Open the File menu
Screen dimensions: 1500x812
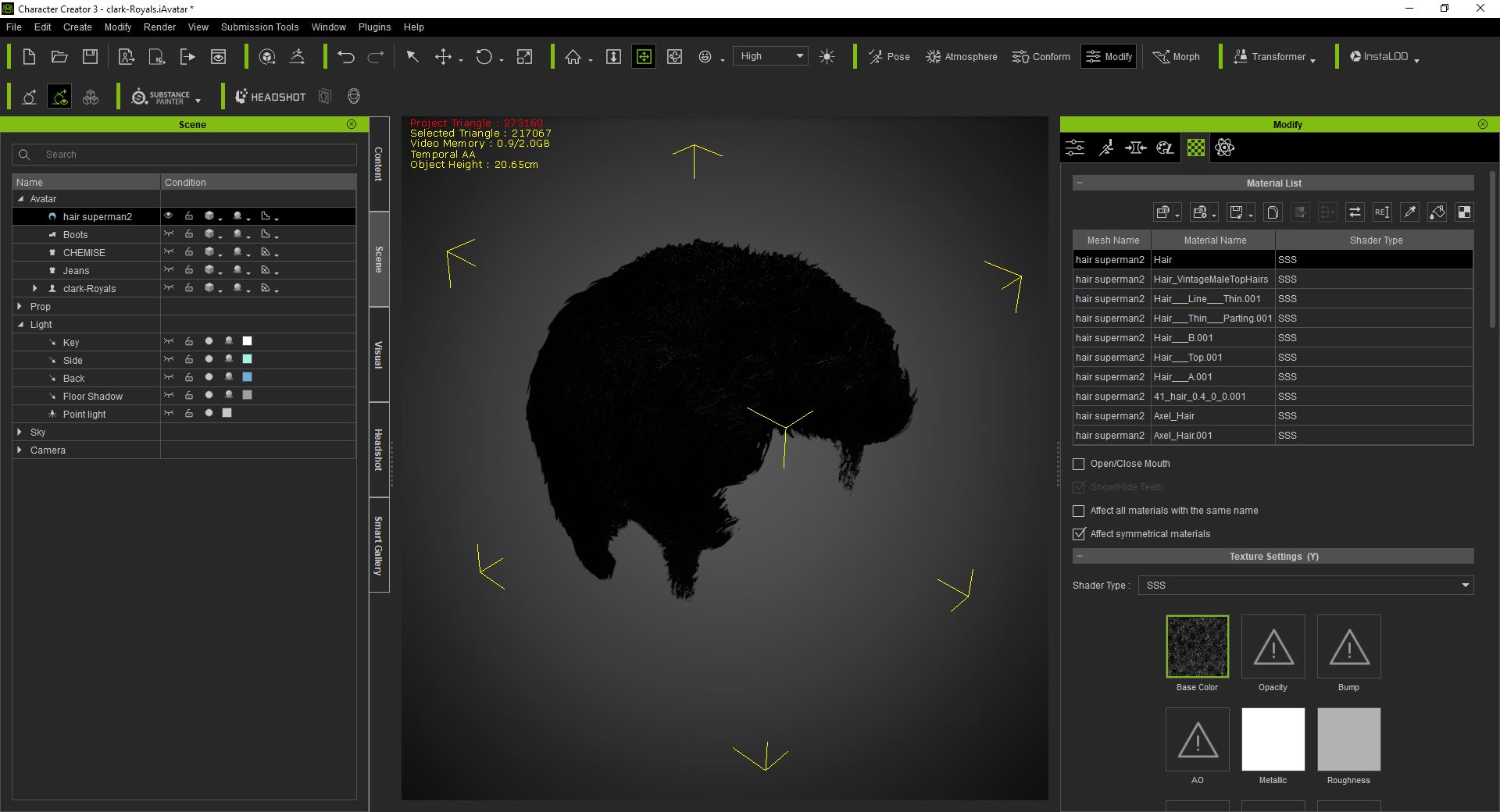(14, 27)
